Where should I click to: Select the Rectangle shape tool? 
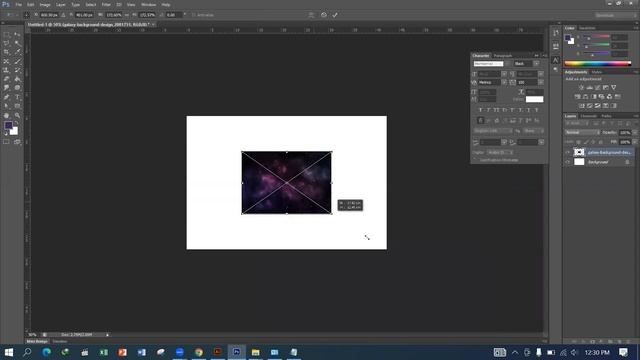[17, 106]
